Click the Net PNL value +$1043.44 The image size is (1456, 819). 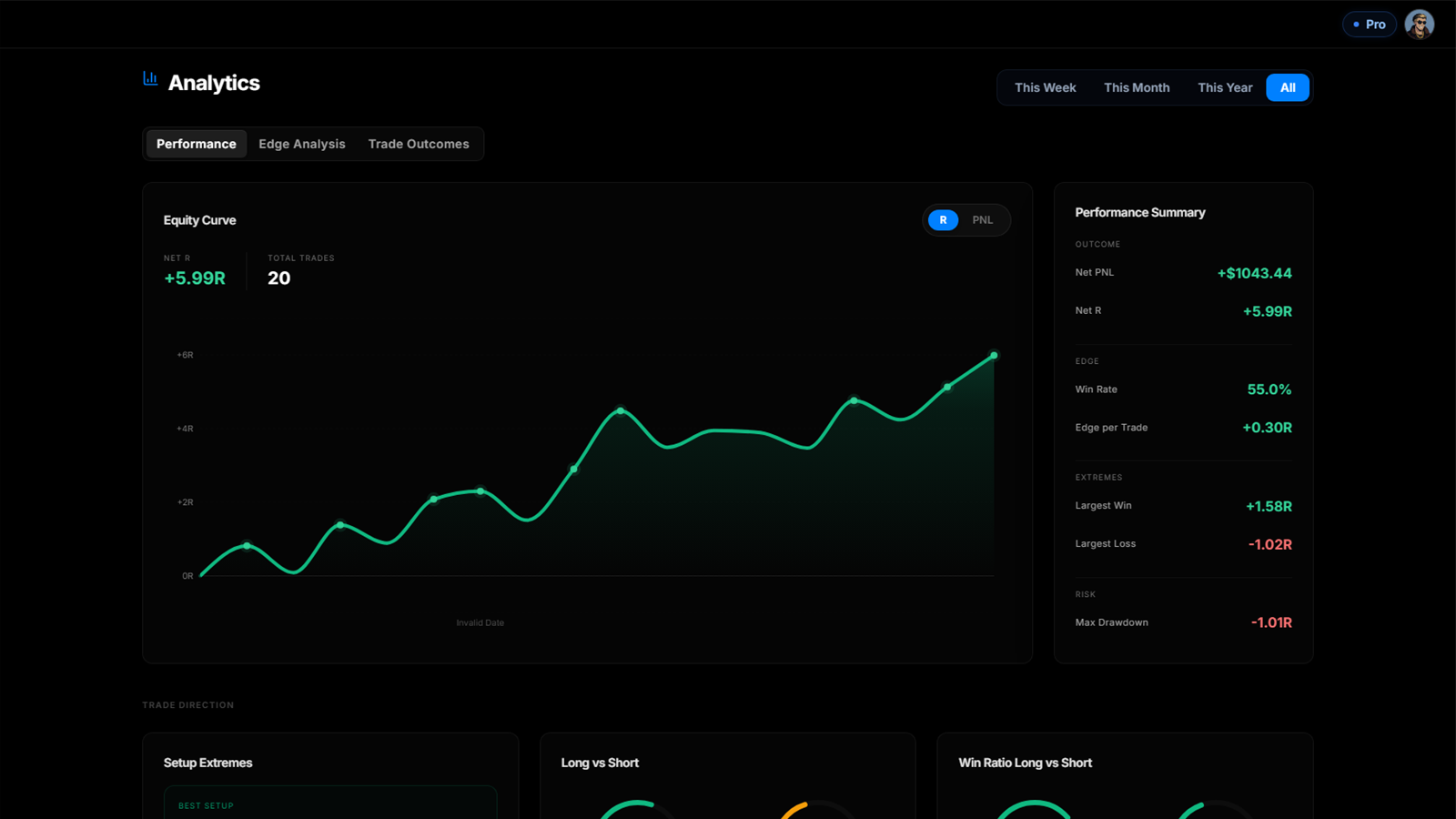1255,273
